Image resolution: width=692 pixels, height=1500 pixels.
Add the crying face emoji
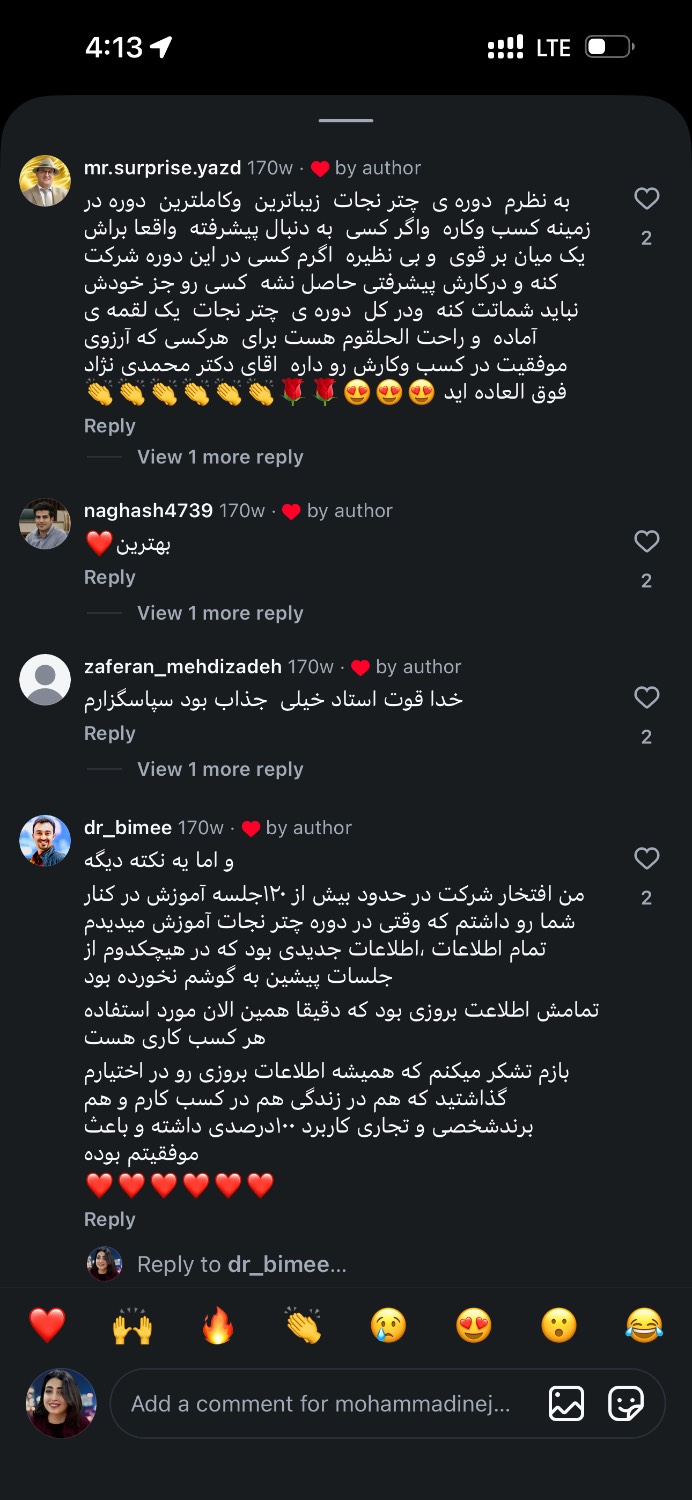[388, 1326]
